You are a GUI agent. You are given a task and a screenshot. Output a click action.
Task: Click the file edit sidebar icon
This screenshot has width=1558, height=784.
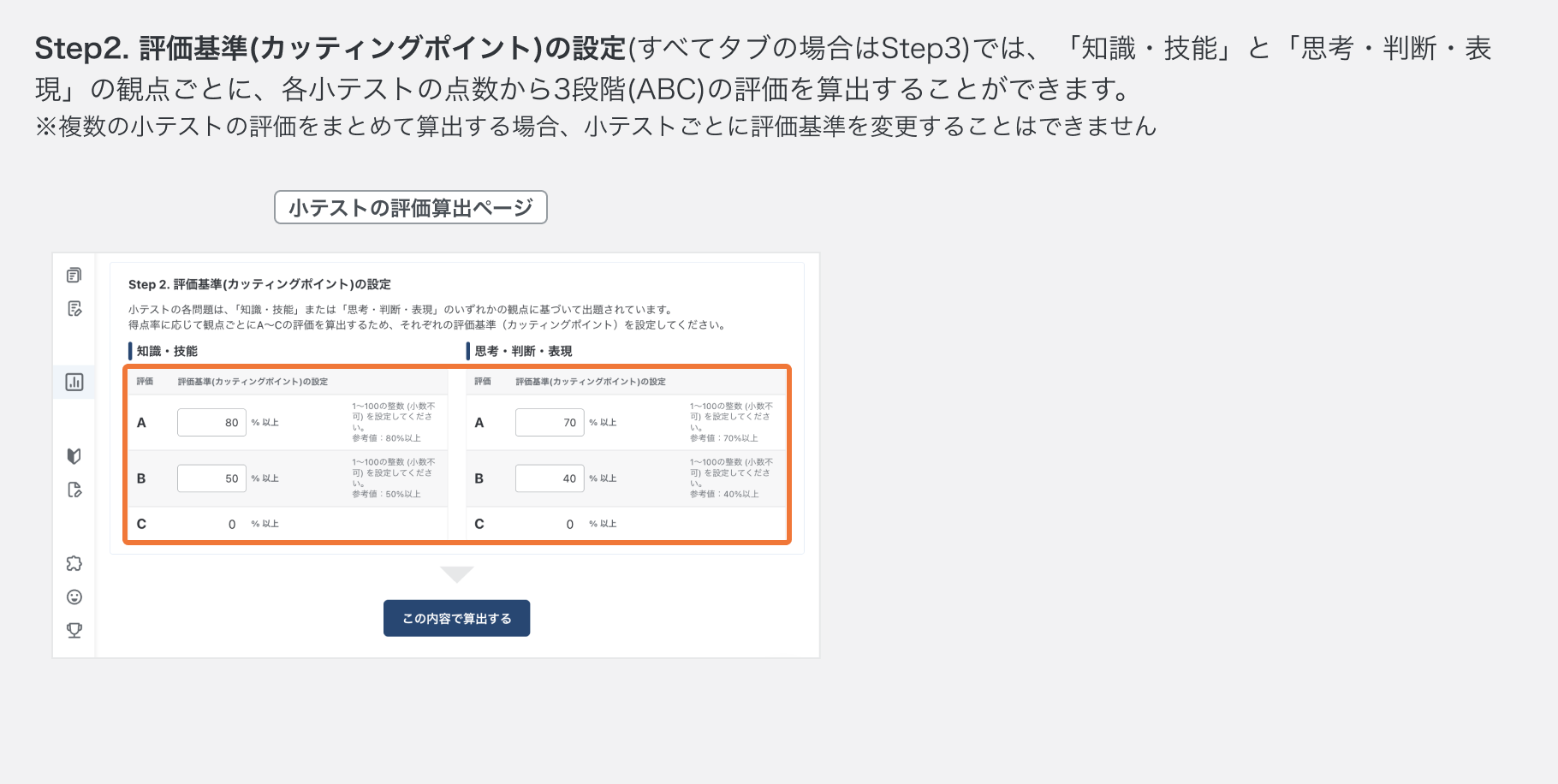coord(74,490)
